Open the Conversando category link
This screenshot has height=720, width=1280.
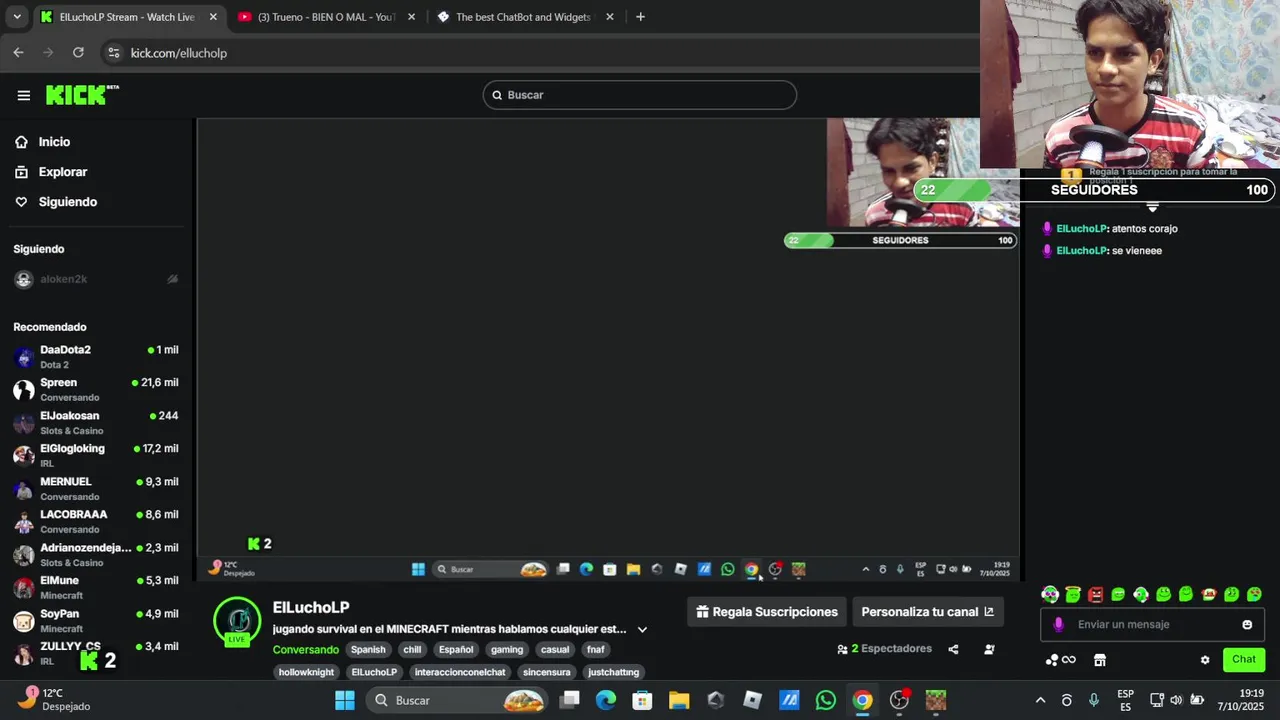click(306, 649)
